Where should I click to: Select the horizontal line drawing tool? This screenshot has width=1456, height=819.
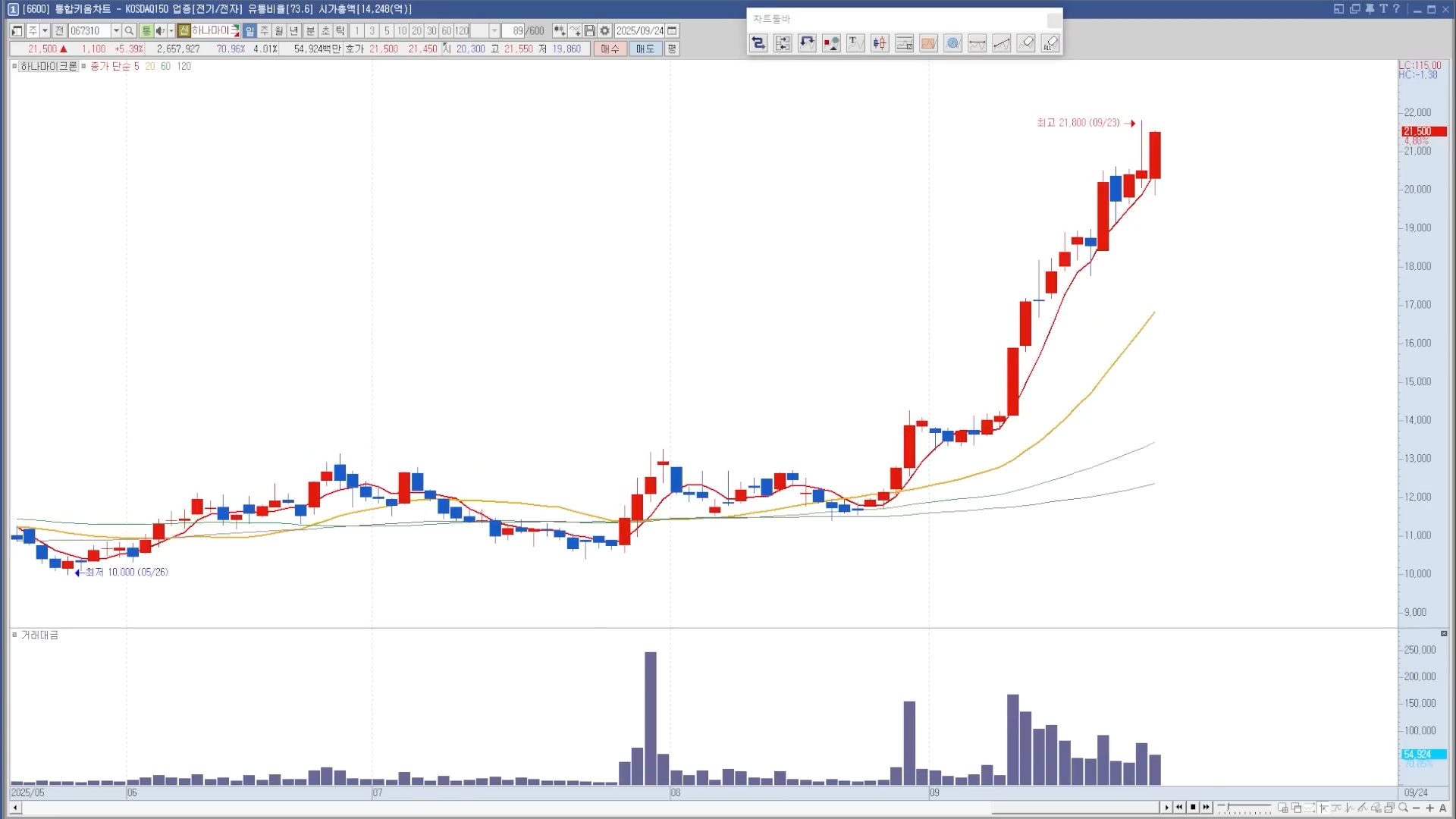click(x=977, y=43)
